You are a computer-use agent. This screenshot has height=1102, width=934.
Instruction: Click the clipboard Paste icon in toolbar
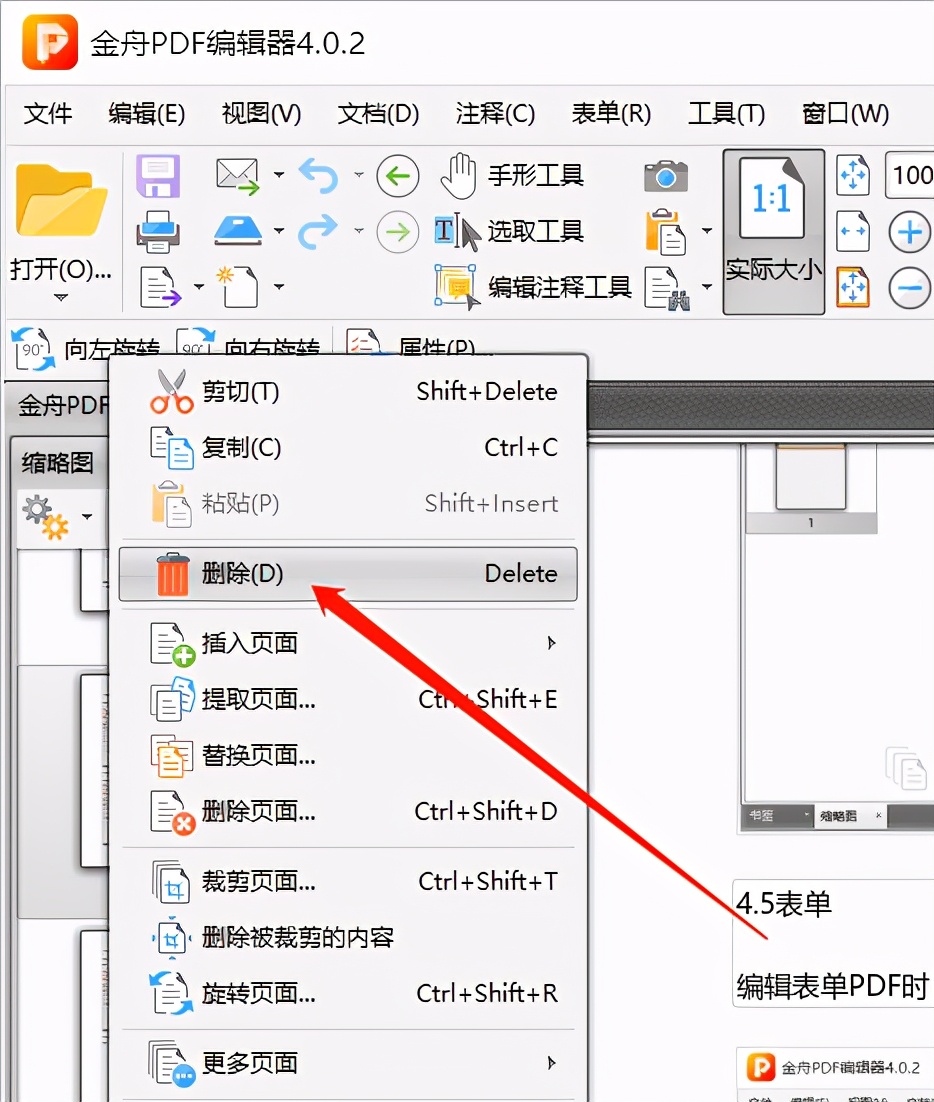coord(666,231)
